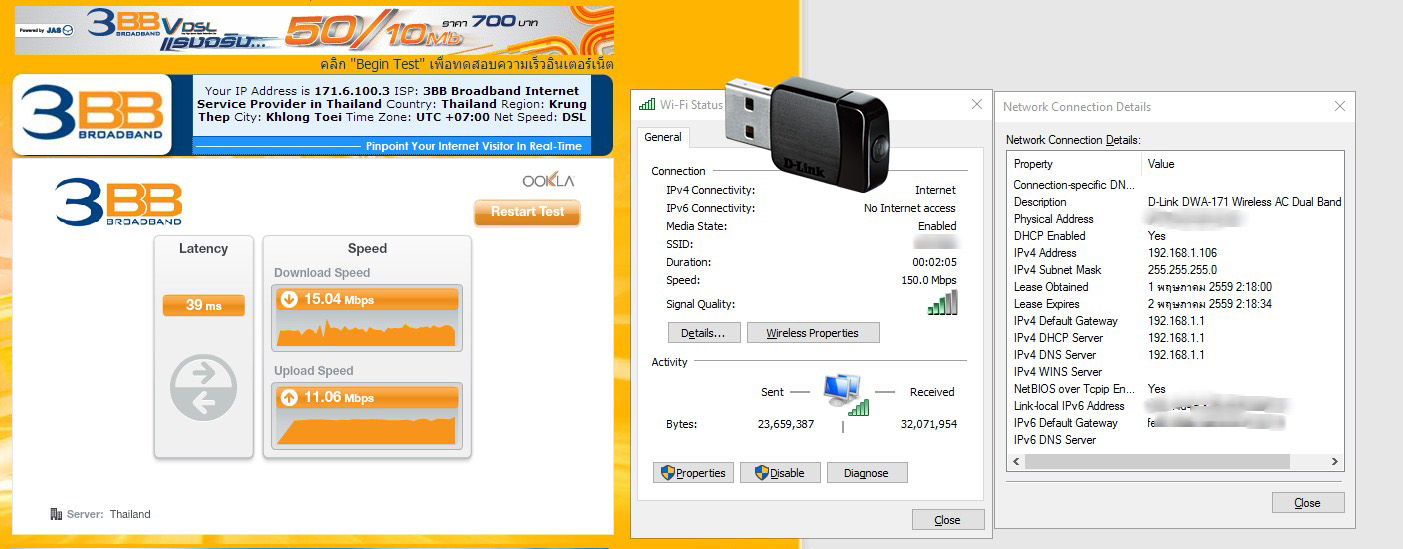
Task: Click the Disable button in Wi-Fi Status
Action: 780,473
